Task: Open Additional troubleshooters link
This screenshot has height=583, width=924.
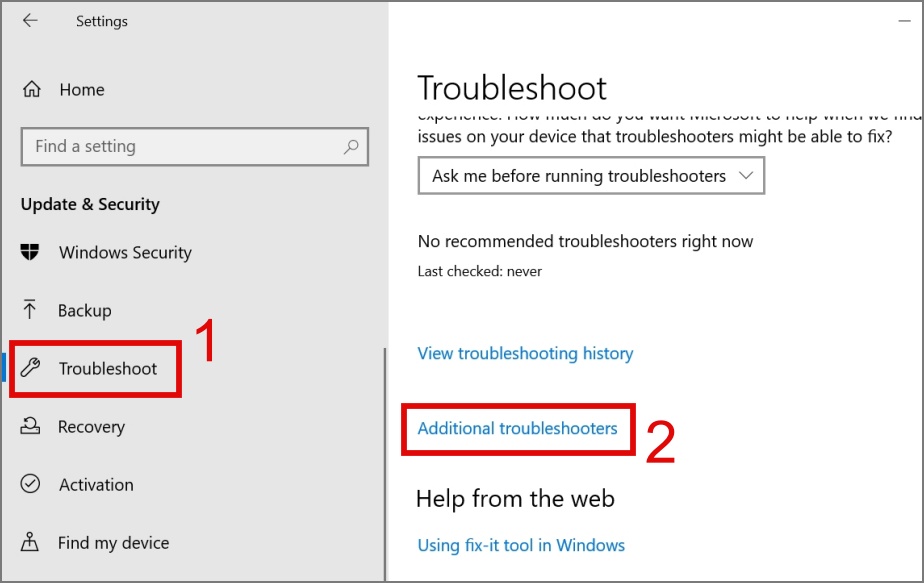Action: point(517,429)
